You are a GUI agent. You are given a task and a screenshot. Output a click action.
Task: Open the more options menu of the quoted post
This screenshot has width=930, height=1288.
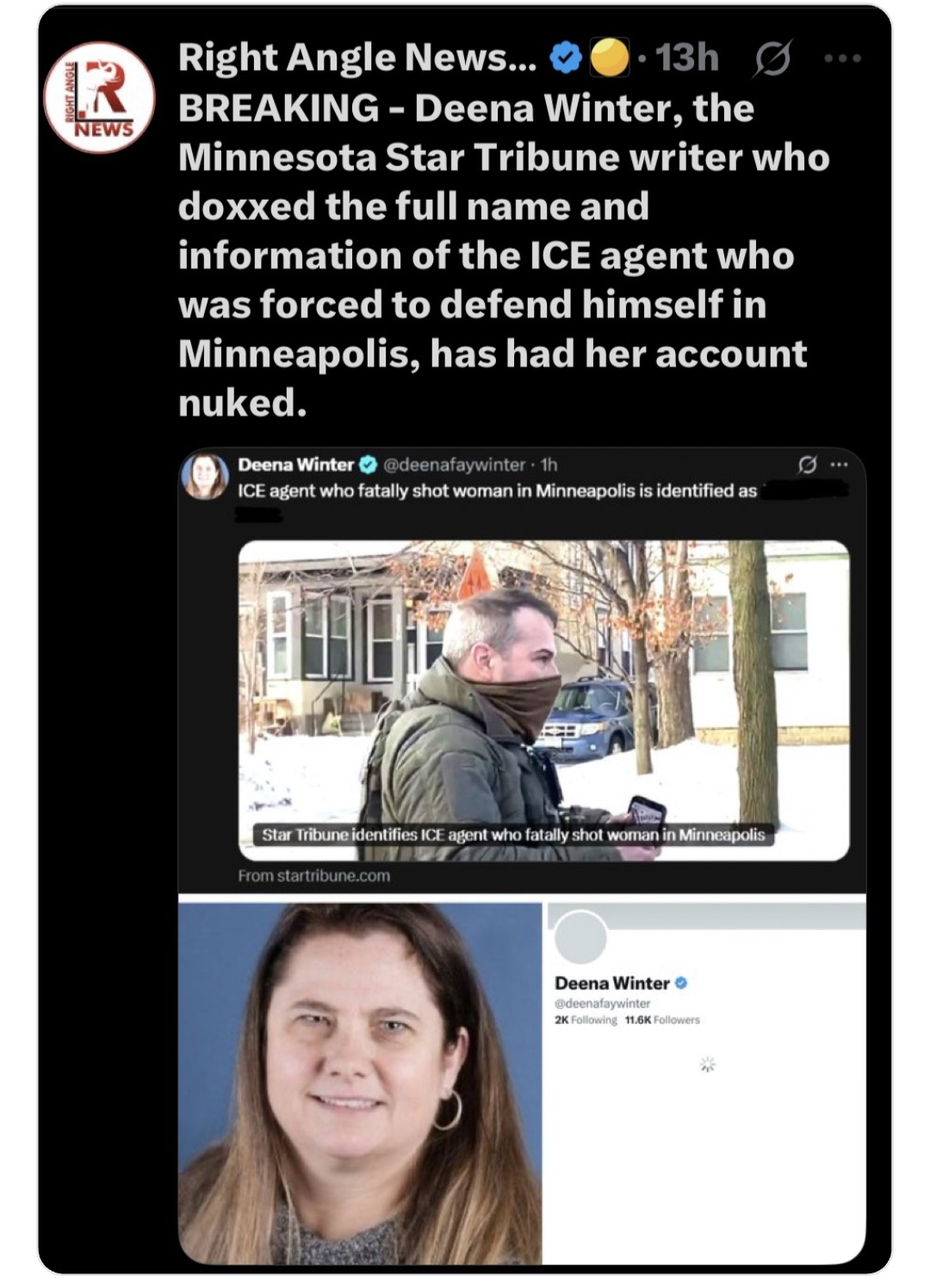tap(839, 465)
